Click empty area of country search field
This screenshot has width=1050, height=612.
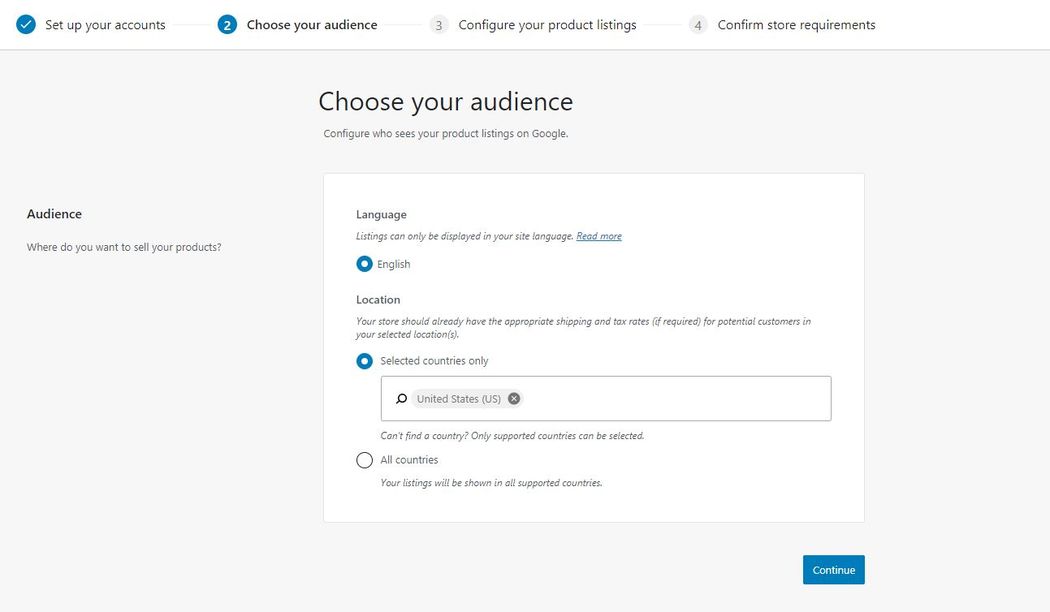tap(680, 399)
